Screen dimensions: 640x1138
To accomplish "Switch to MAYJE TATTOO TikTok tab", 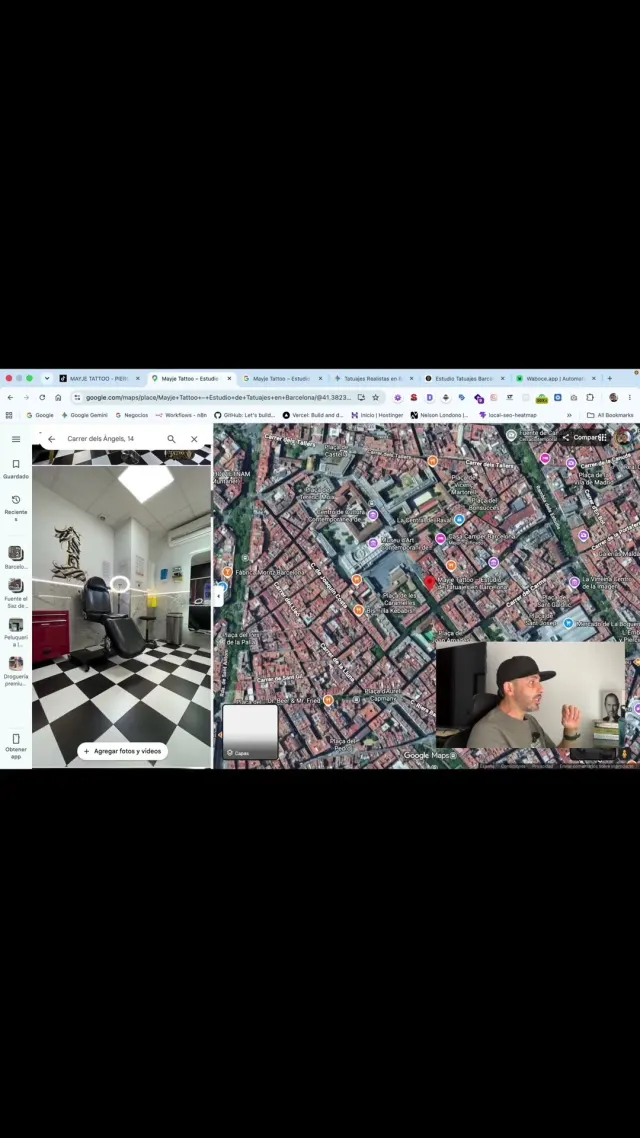I will pos(99,378).
